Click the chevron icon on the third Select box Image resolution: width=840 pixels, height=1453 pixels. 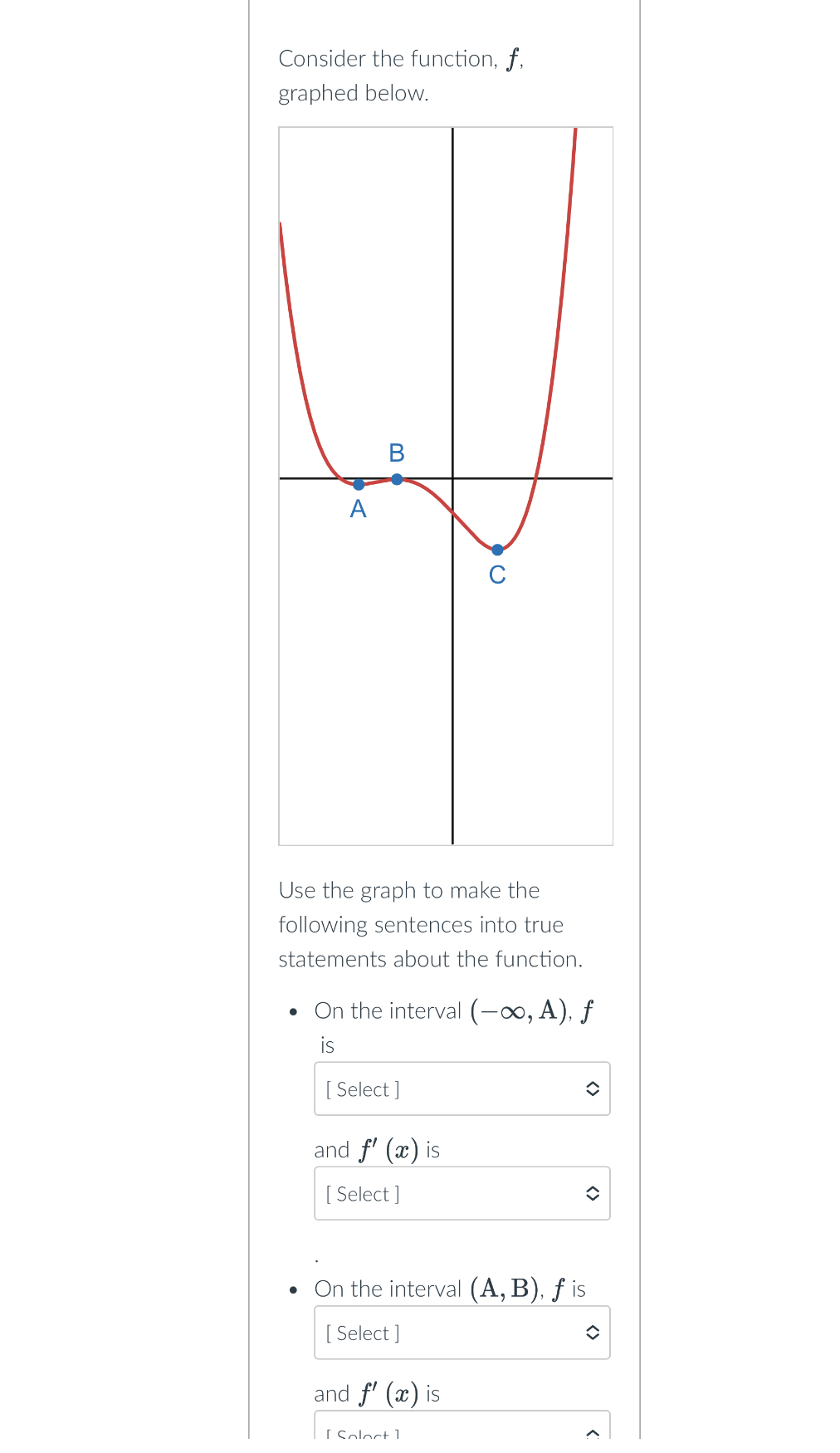[x=592, y=1333]
